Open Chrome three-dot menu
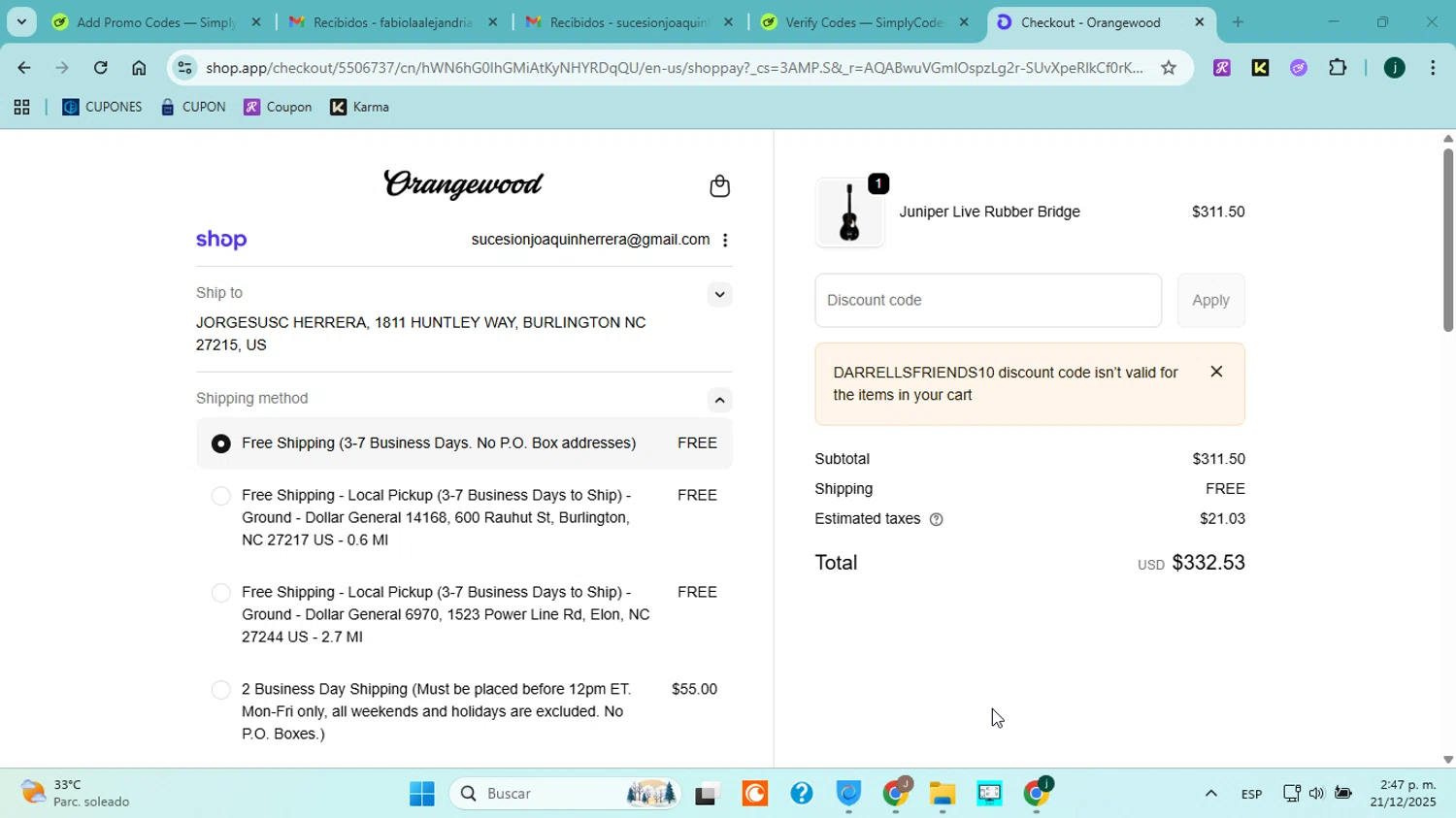This screenshot has width=1456, height=818. (1433, 68)
